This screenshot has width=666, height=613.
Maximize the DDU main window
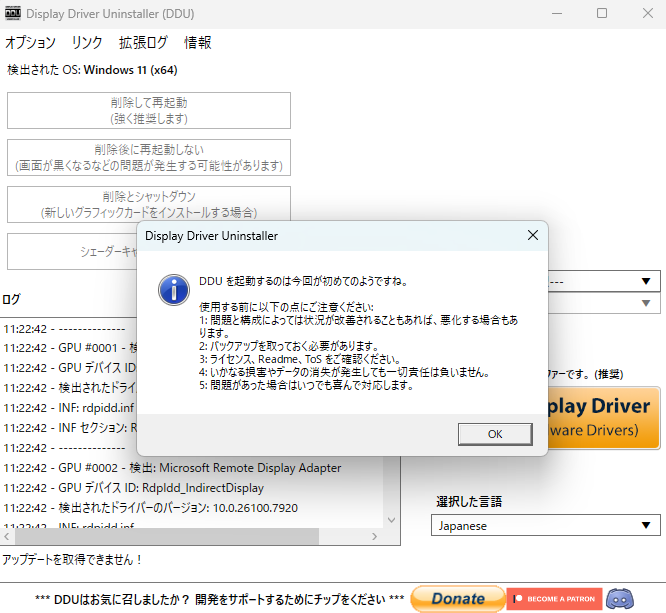coord(601,14)
